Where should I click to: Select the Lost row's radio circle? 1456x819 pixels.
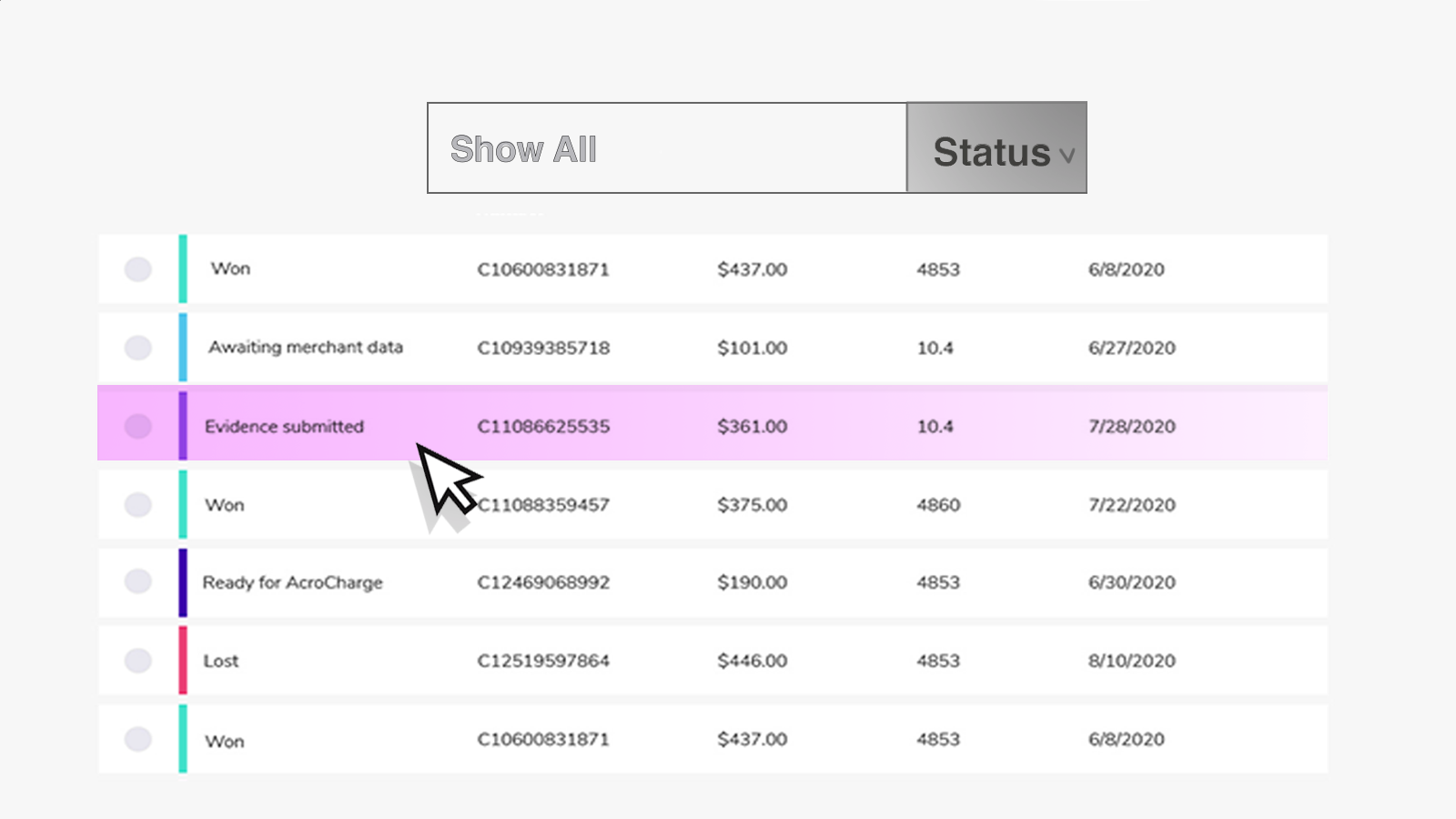tap(138, 661)
